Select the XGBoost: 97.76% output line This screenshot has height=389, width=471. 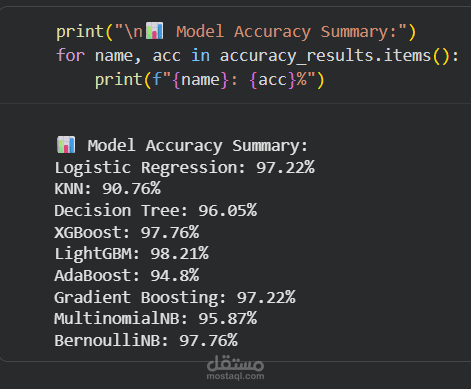127,232
